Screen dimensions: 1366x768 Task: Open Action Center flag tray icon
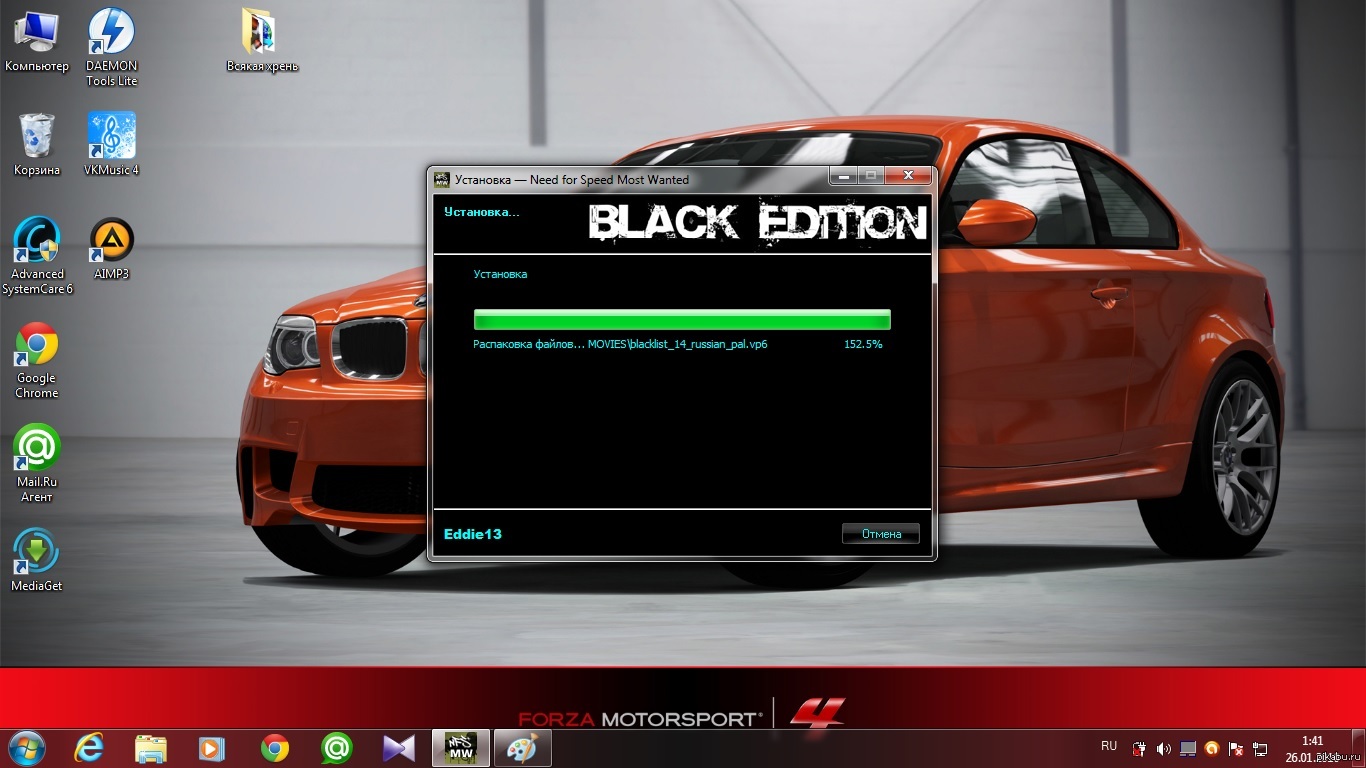click(1236, 748)
